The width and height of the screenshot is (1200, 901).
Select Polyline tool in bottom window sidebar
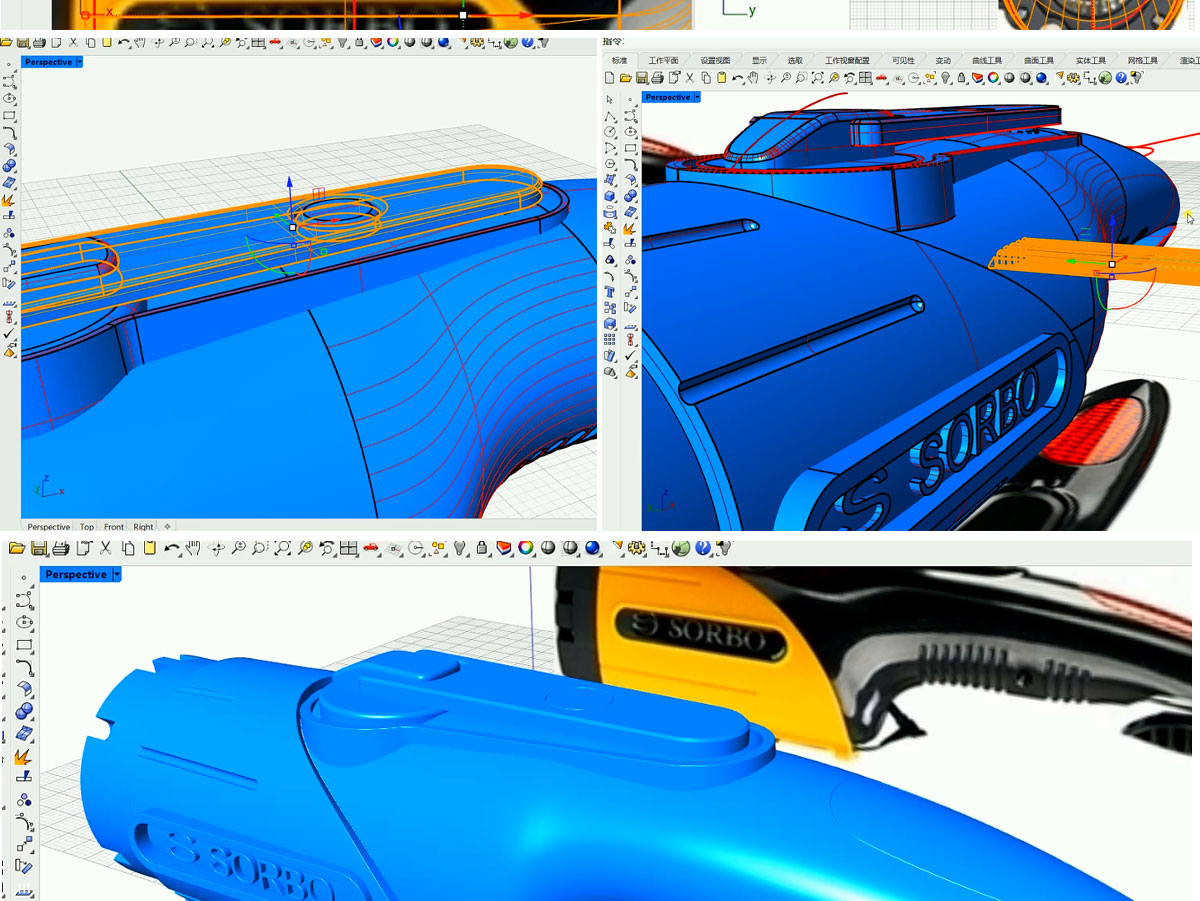click(24, 600)
